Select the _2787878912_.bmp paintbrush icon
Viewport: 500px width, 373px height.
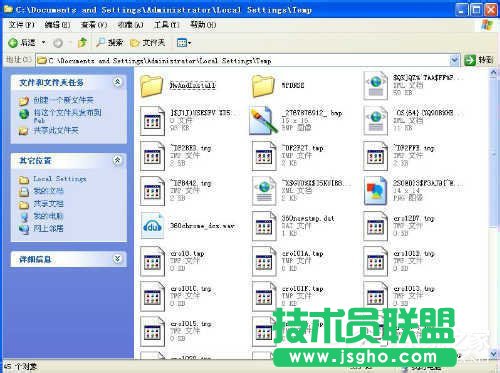click(264, 120)
